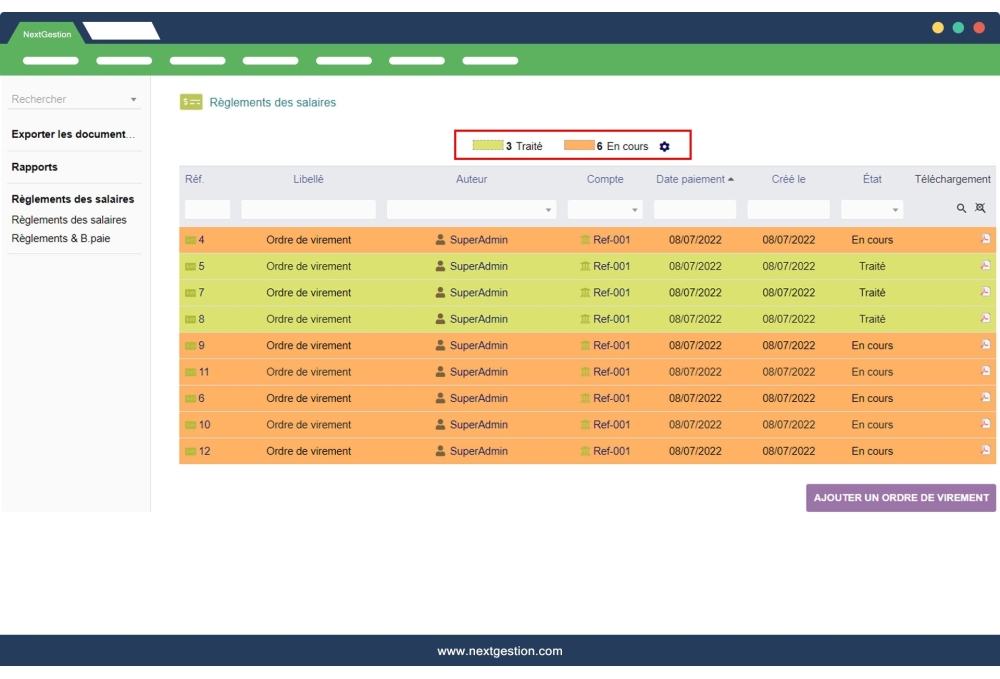Screen dimensions: 1000x679
Task: Click the search magnifier icon in filter row
Action: coord(961,209)
